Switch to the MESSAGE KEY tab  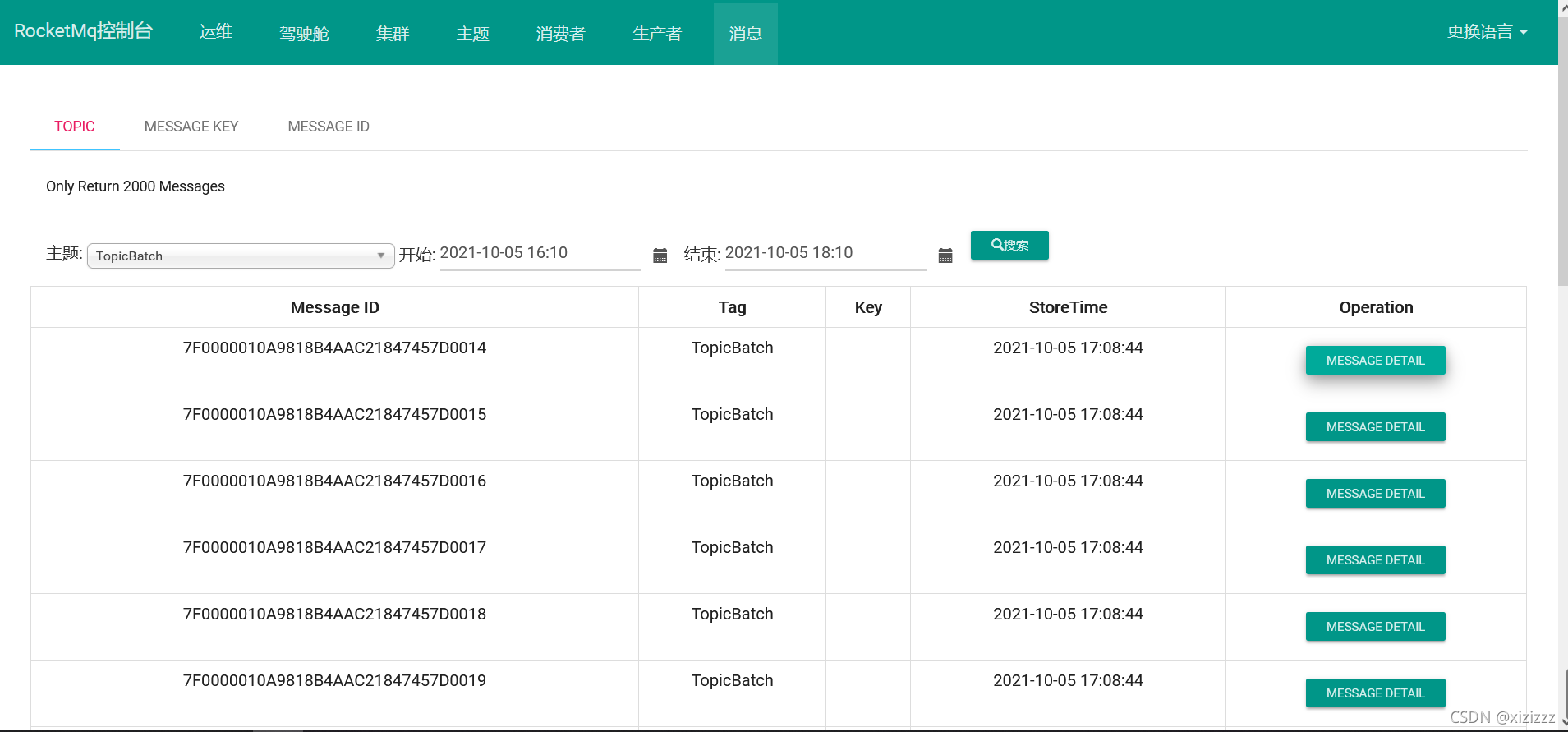point(191,127)
